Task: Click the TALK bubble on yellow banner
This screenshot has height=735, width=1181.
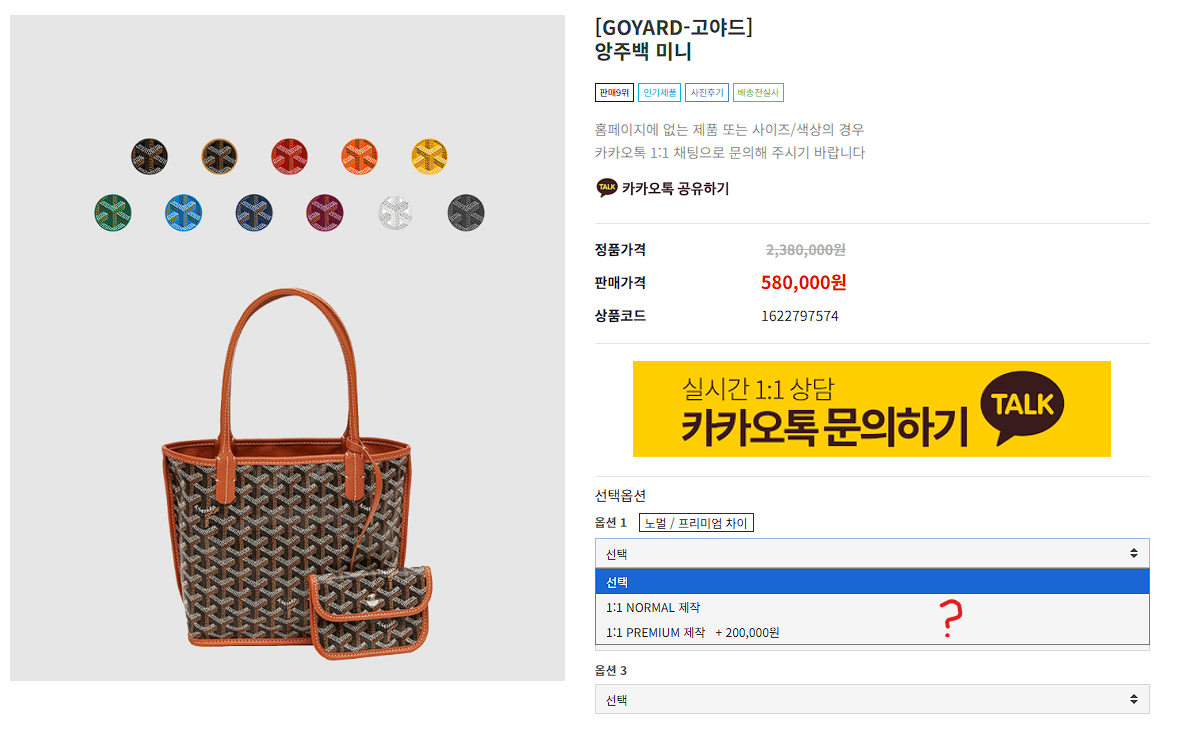Action: click(x=1022, y=407)
